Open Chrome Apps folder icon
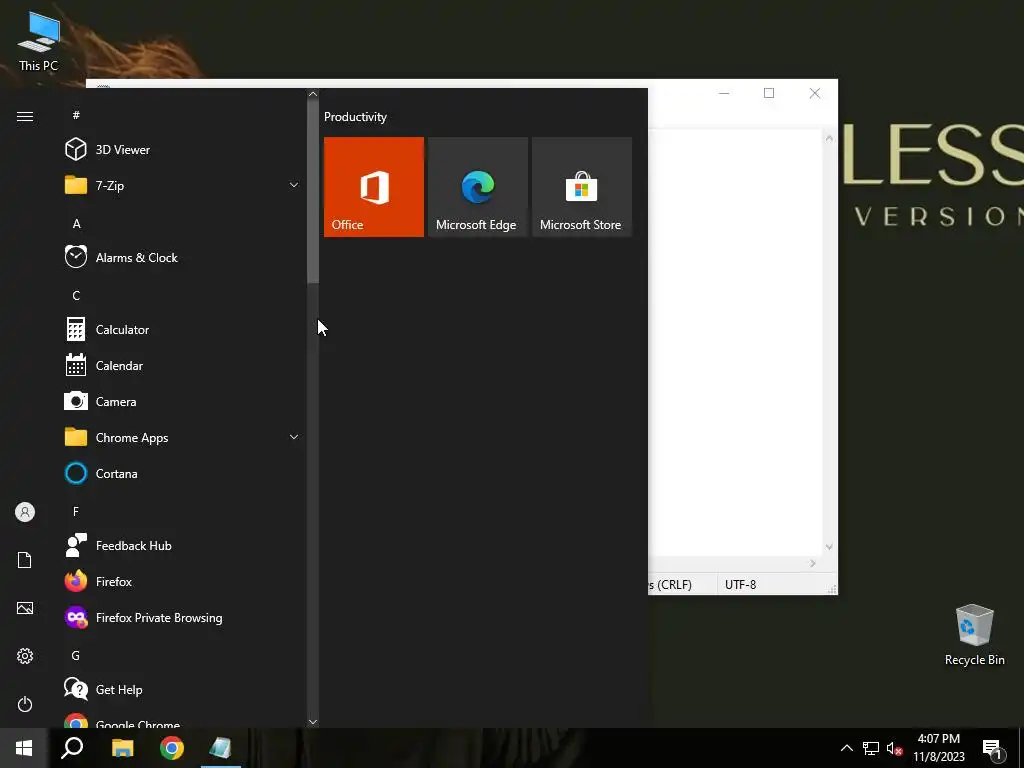 (x=76, y=437)
